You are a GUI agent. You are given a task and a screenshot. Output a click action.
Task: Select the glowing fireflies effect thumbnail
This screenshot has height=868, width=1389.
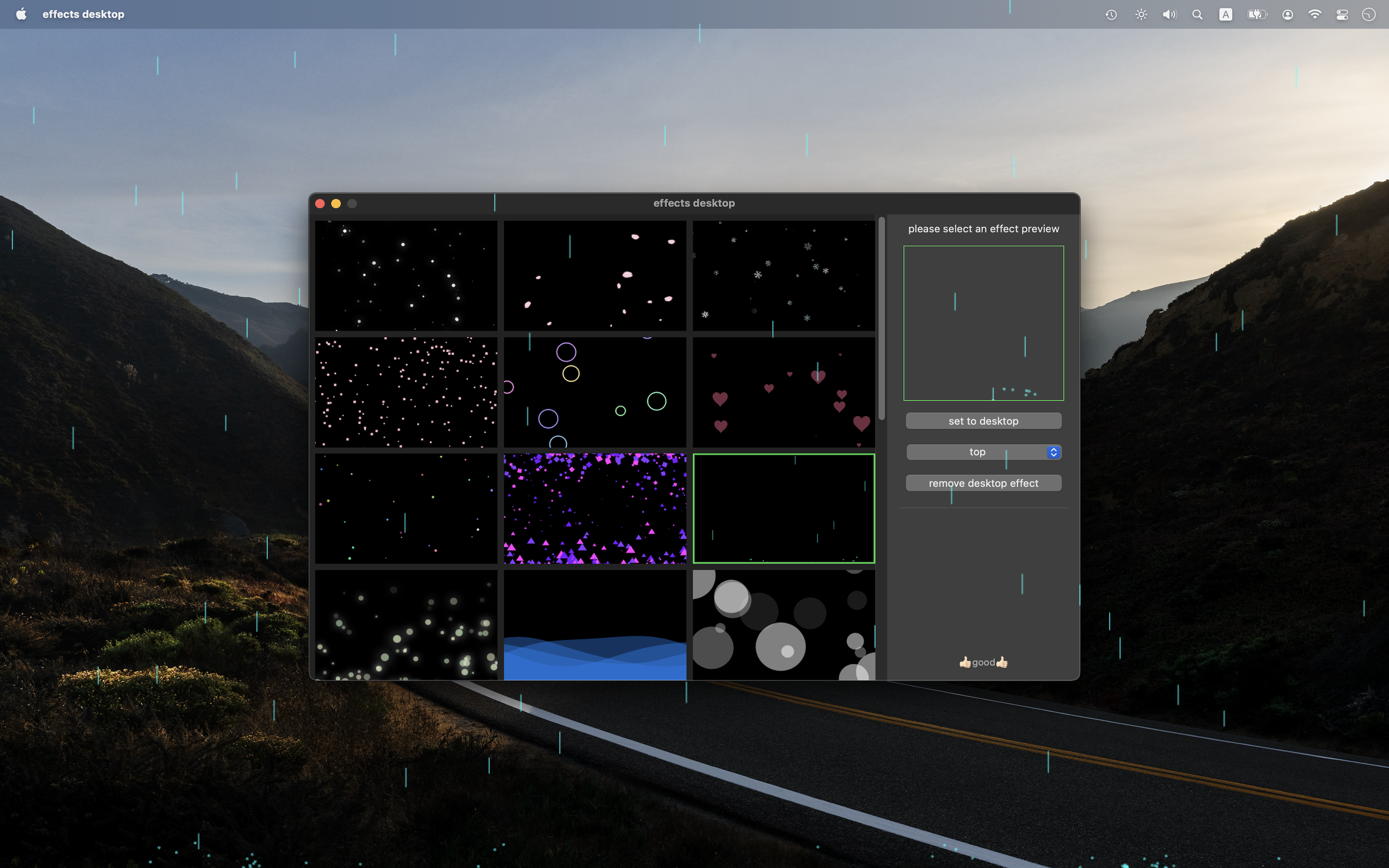(406, 625)
